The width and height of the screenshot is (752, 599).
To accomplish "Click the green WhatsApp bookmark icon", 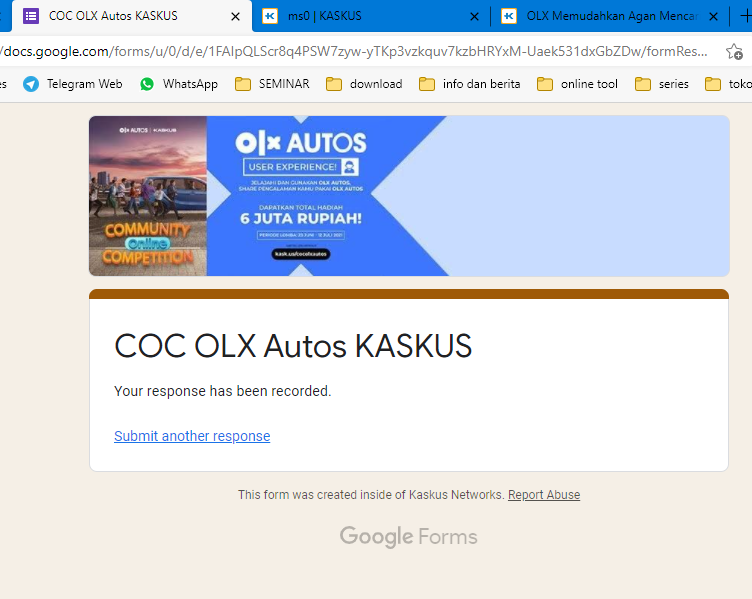I will pos(147,84).
